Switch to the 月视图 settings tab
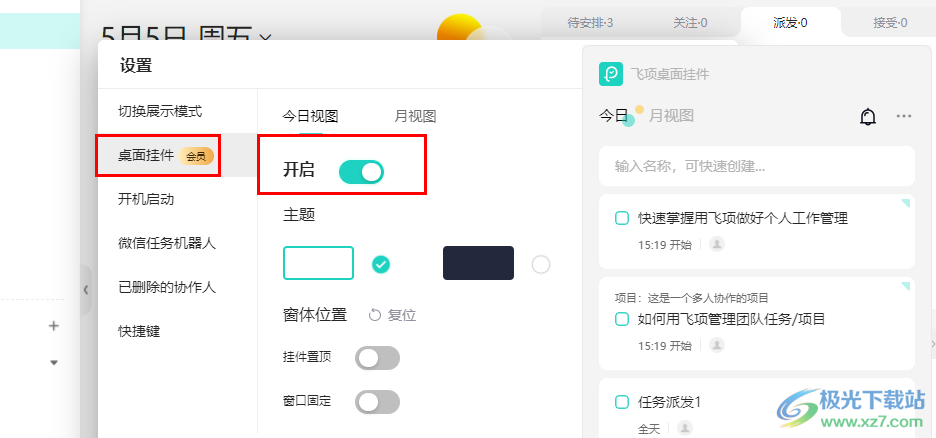The height and width of the screenshot is (438, 936). (415, 116)
